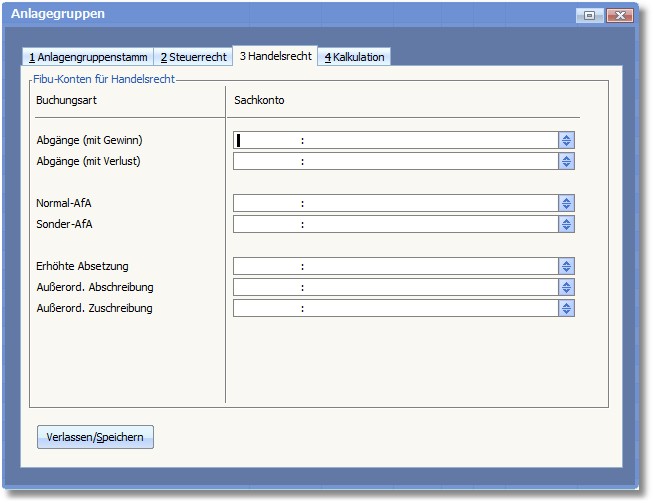The width and height of the screenshot is (653, 504).
Task: Open lookup arrow for Abgänge (mit Gewinn)
Action: [567, 140]
